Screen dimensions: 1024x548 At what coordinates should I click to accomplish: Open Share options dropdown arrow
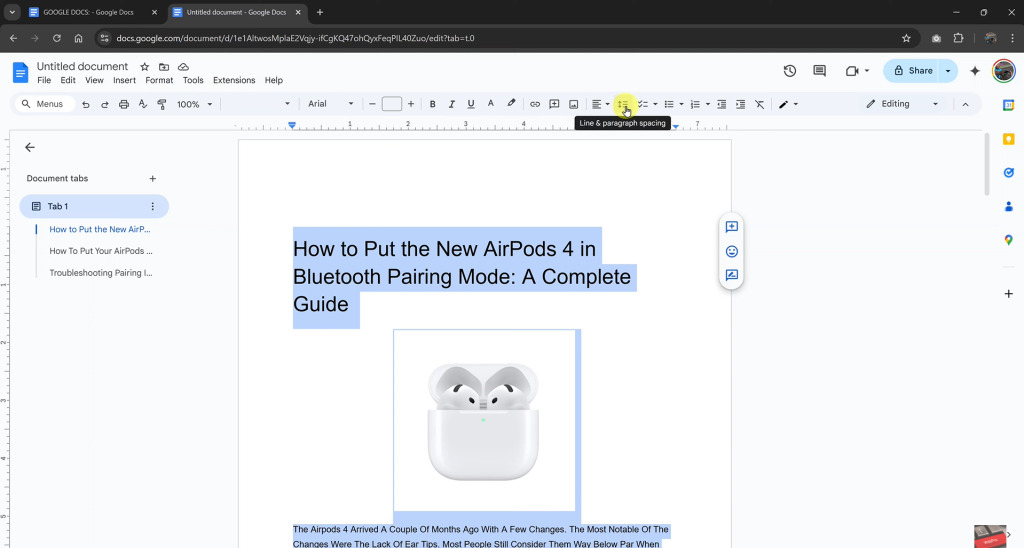(948, 71)
